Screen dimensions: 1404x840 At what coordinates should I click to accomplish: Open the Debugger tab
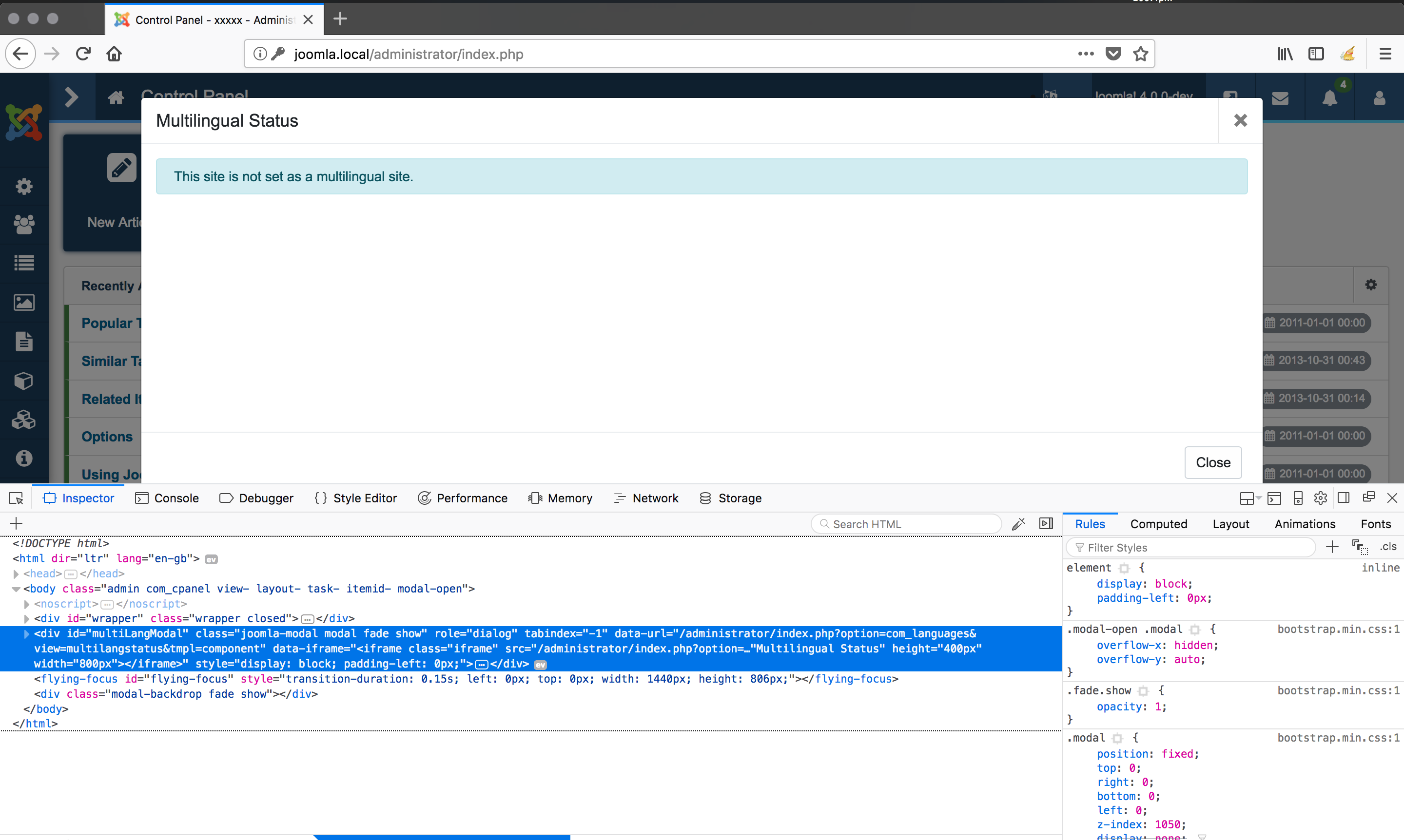[256, 498]
